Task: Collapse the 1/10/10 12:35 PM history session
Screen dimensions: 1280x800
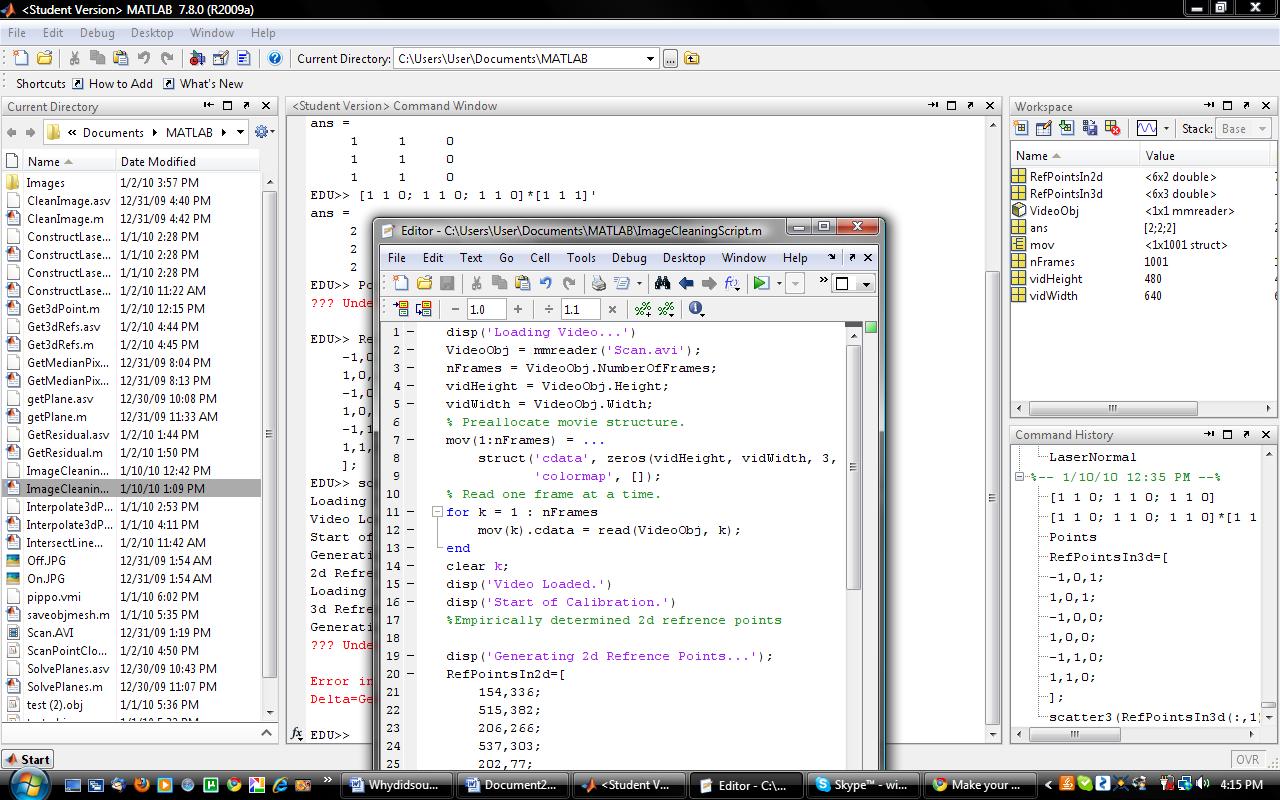Action: click(x=1020, y=477)
